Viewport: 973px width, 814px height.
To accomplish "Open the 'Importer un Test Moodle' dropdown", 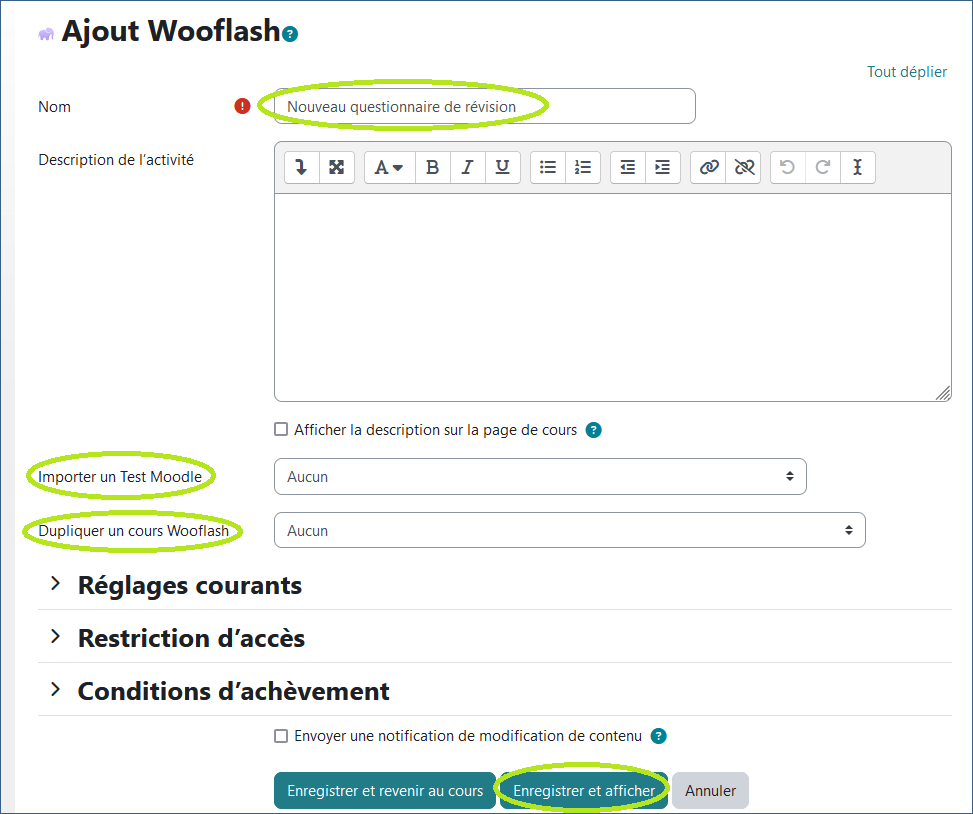I will point(540,477).
